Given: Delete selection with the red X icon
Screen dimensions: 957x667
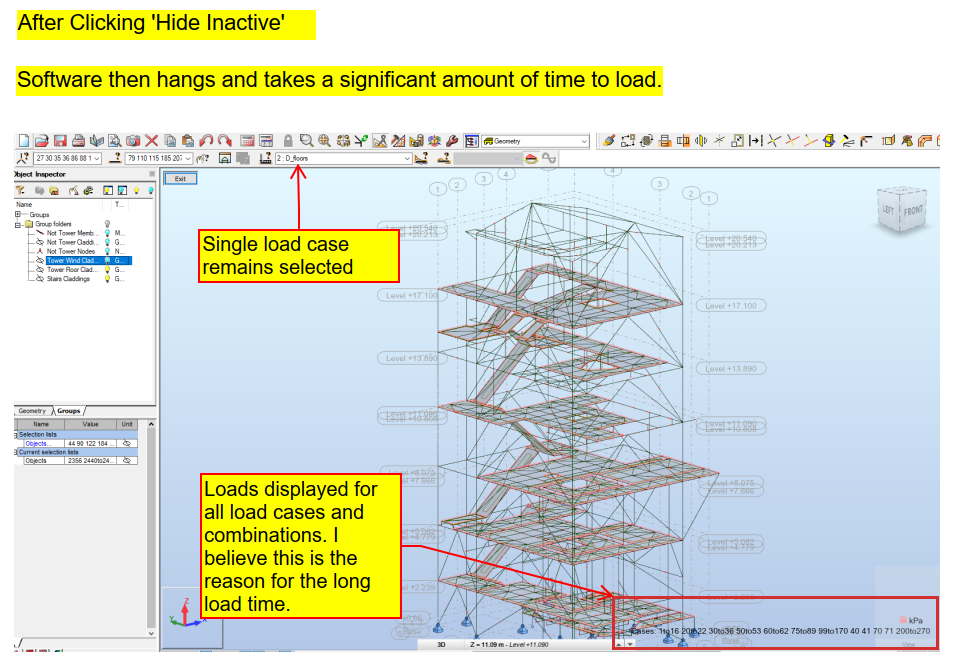Looking at the screenshot, I should click(x=152, y=140).
